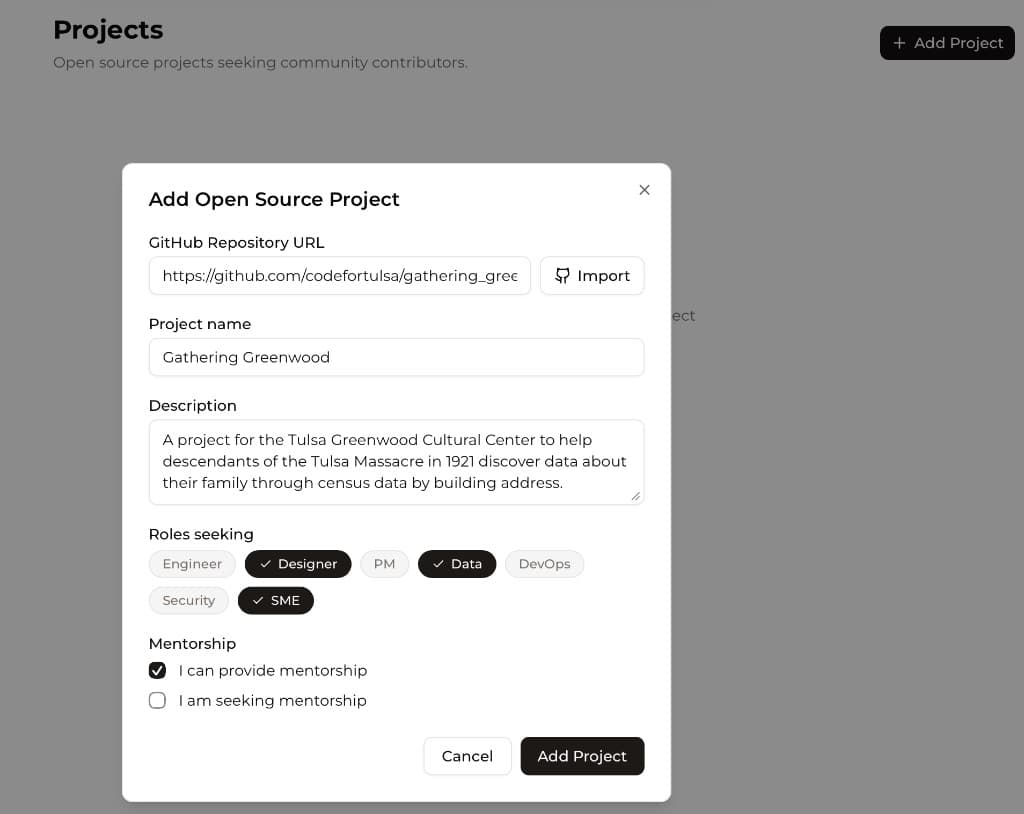Image resolution: width=1024 pixels, height=814 pixels.
Task: Submit with the Add Project button
Action: coord(582,756)
